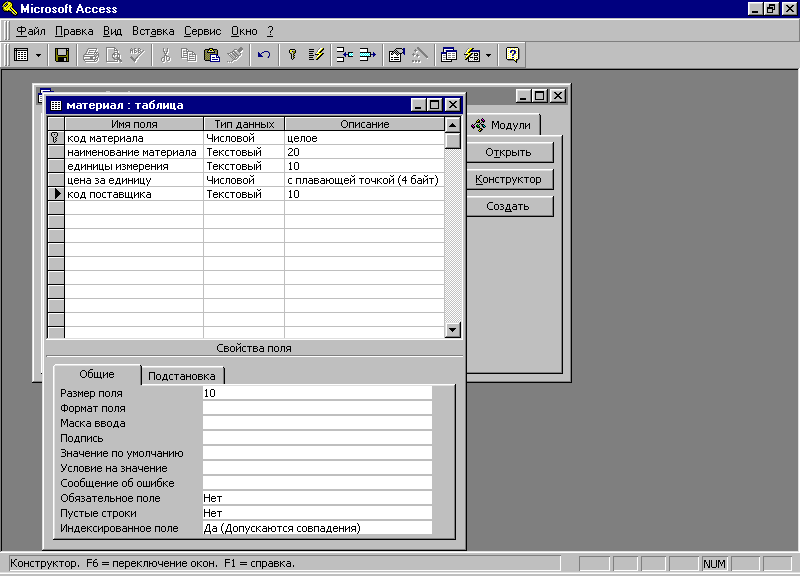The width and height of the screenshot is (800, 576).
Task: Expand the New Object dropdown arrow
Action: 488,55
